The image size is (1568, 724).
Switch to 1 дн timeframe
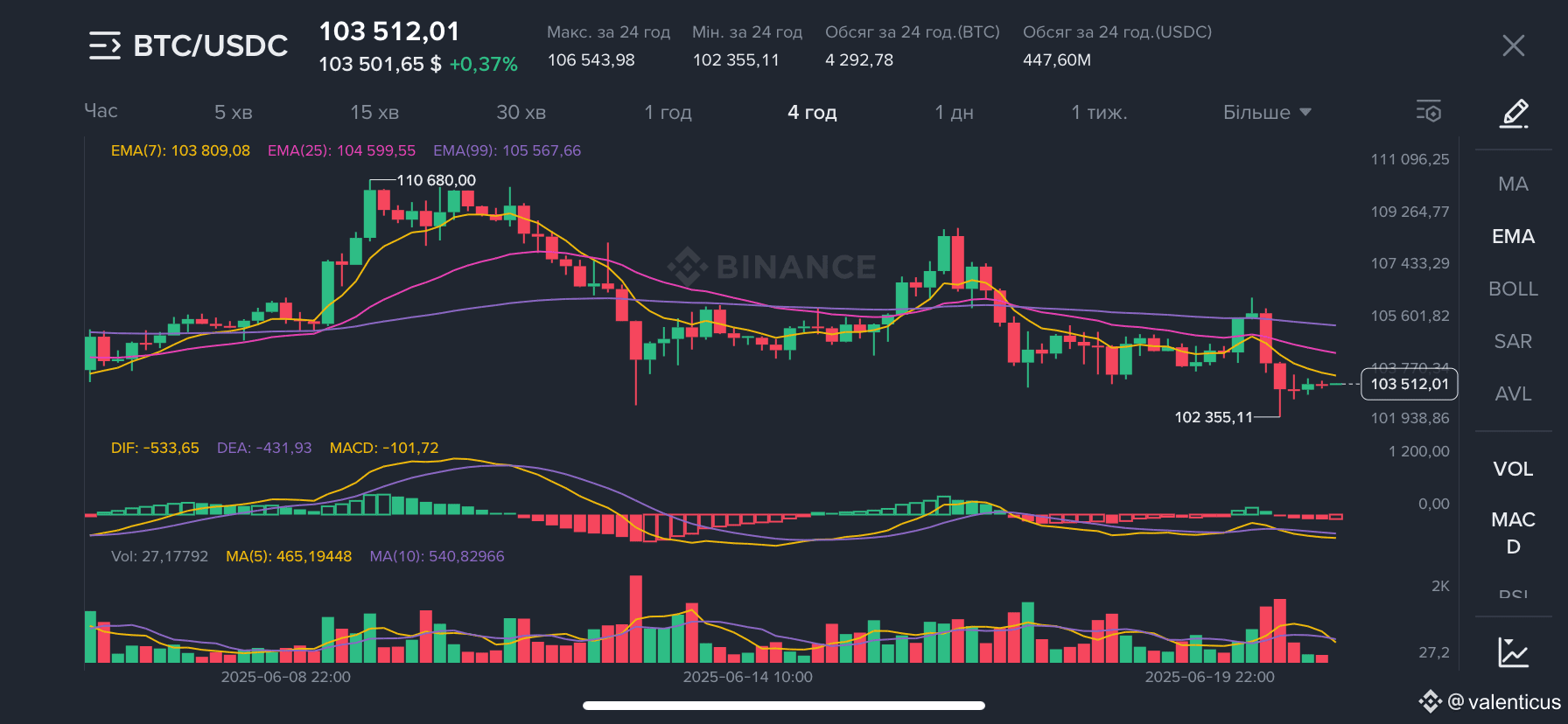(954, 112)
